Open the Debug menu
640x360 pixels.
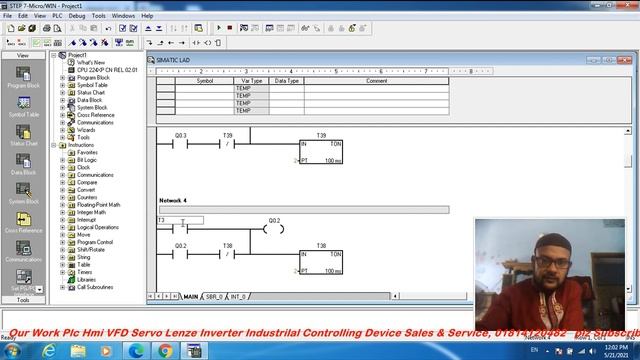click(77, 16)
